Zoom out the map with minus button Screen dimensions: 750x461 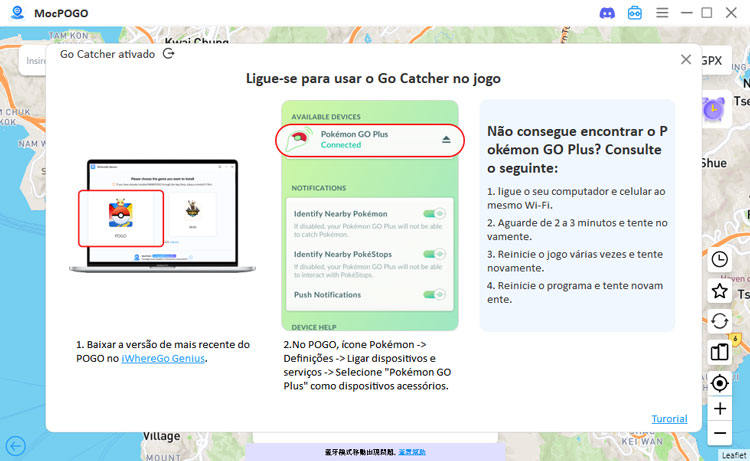coord(719,433)
